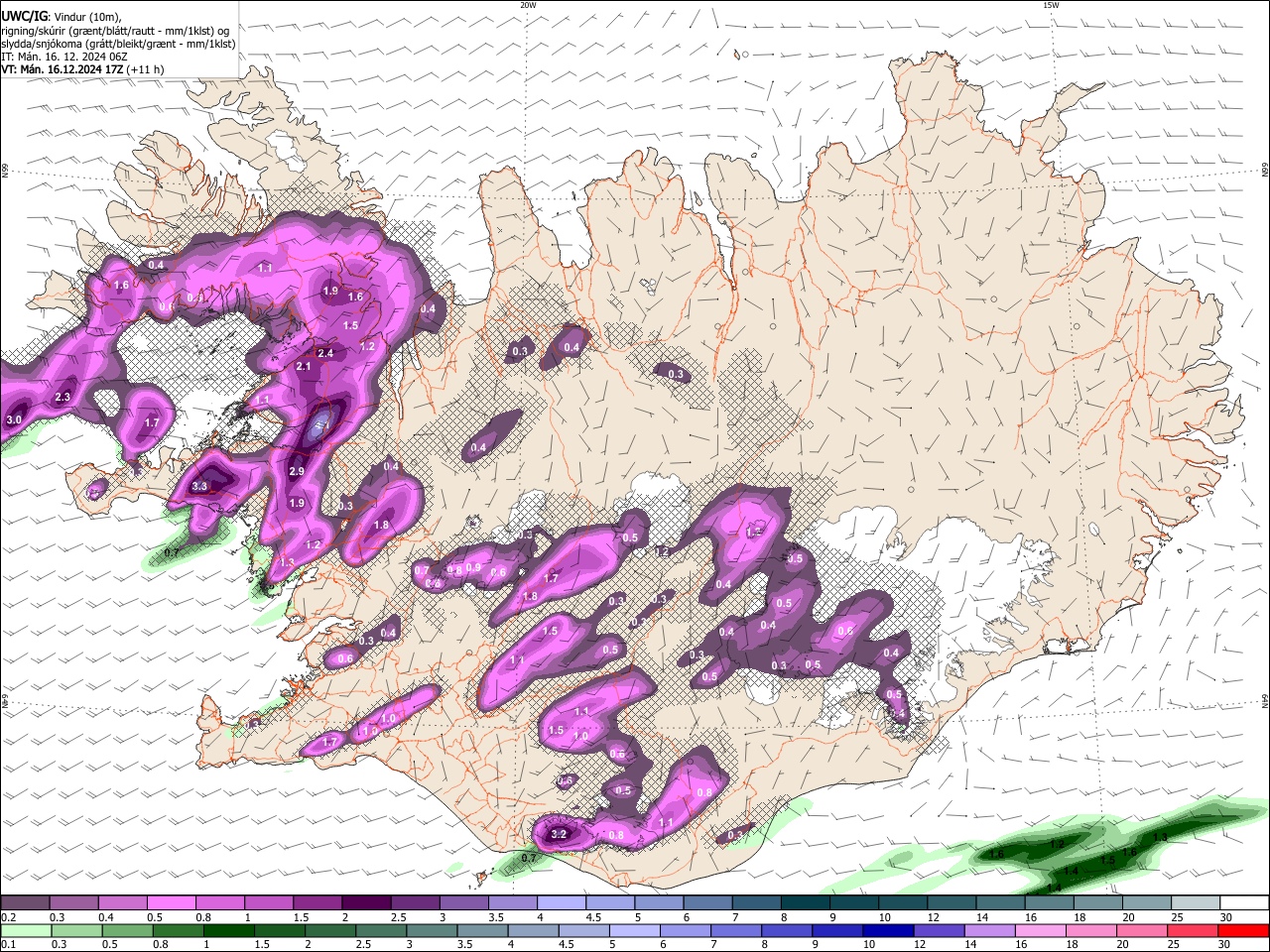Select the lower scale swatch labeled 2.5
Screen dimensions: 1270x952
click(x=380, y=930)
